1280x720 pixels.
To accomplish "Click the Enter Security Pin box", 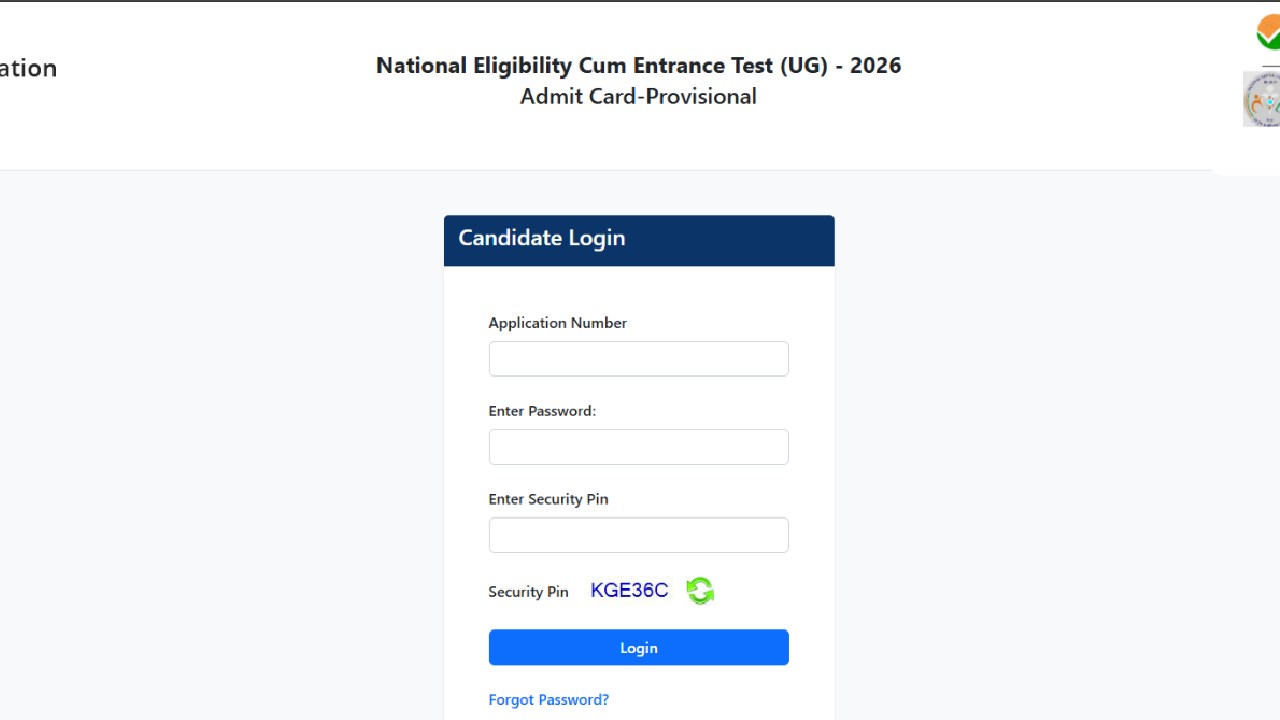I will pyautogui.click(x=638, y=534).
